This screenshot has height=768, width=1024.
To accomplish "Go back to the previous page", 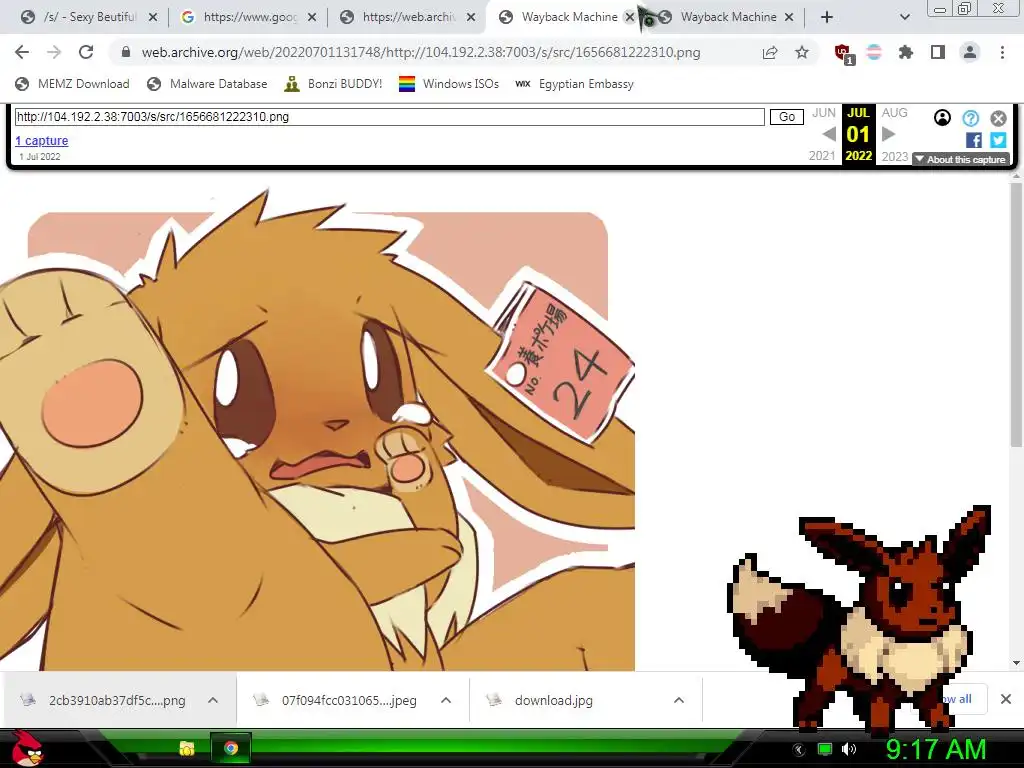I will [x=22, y=52].
